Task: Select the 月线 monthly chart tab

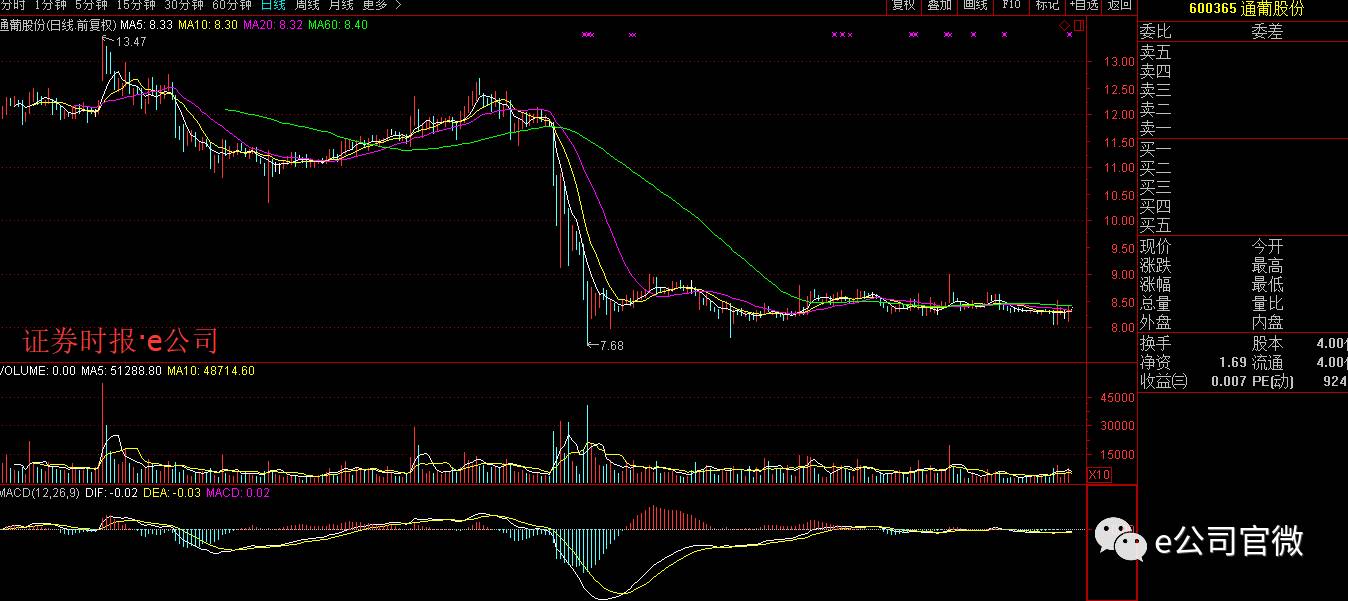Action: [x=341, y=5]
